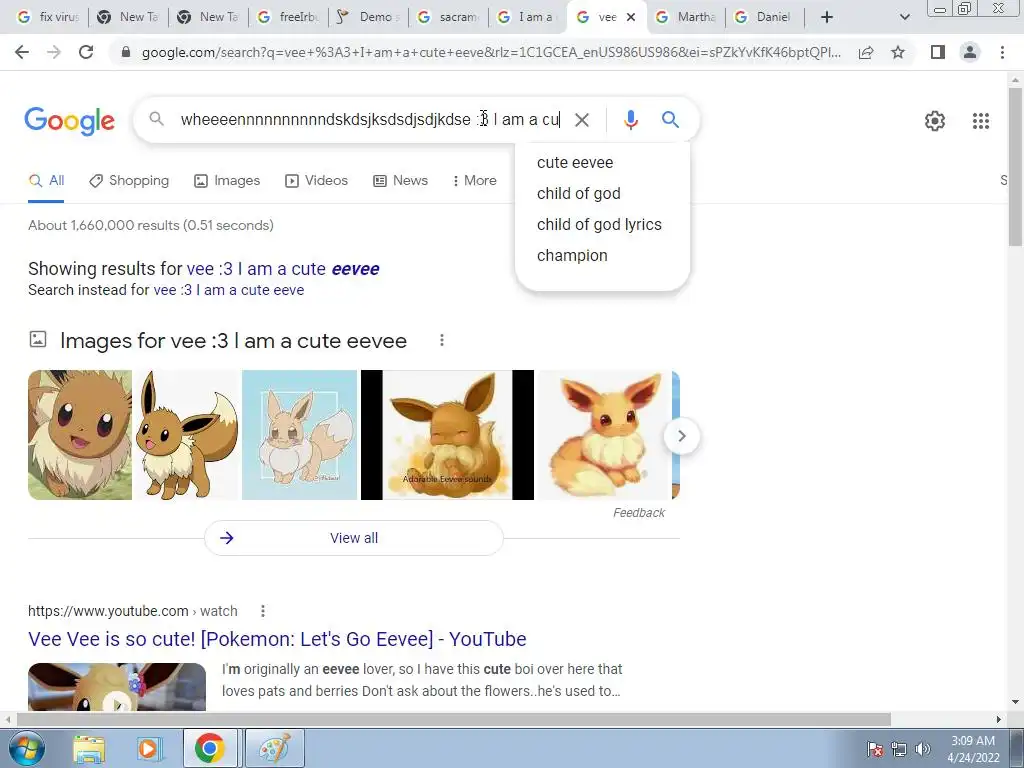This screenshot has height=768, width=1024.
Task: Click the Google logo
Action: pyautogui.click(x=69, y=121)
